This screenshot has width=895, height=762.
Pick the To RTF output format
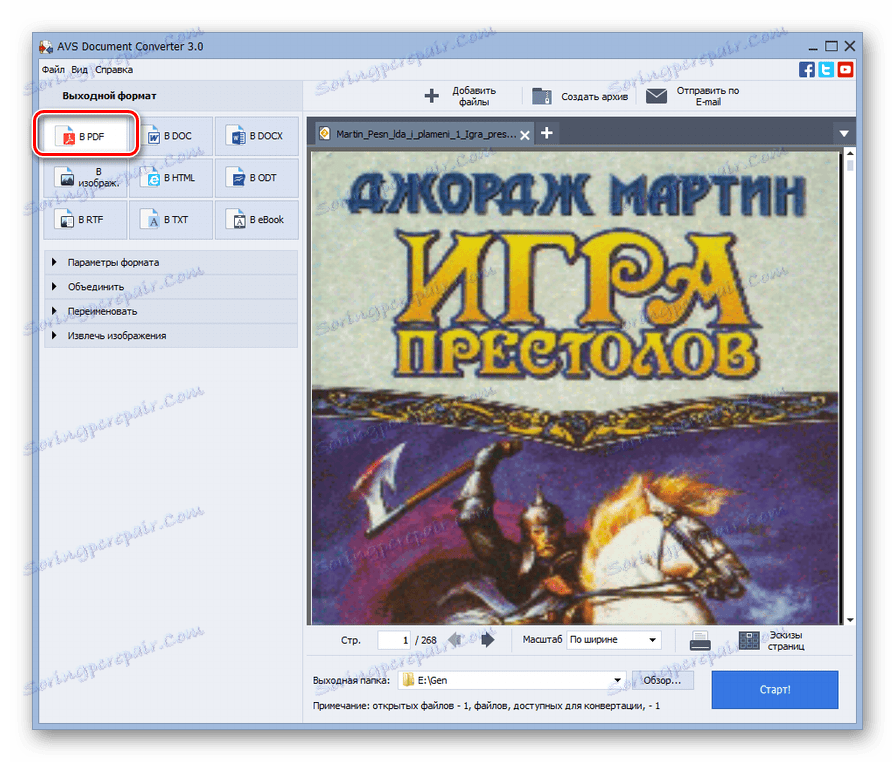[86, 219]
